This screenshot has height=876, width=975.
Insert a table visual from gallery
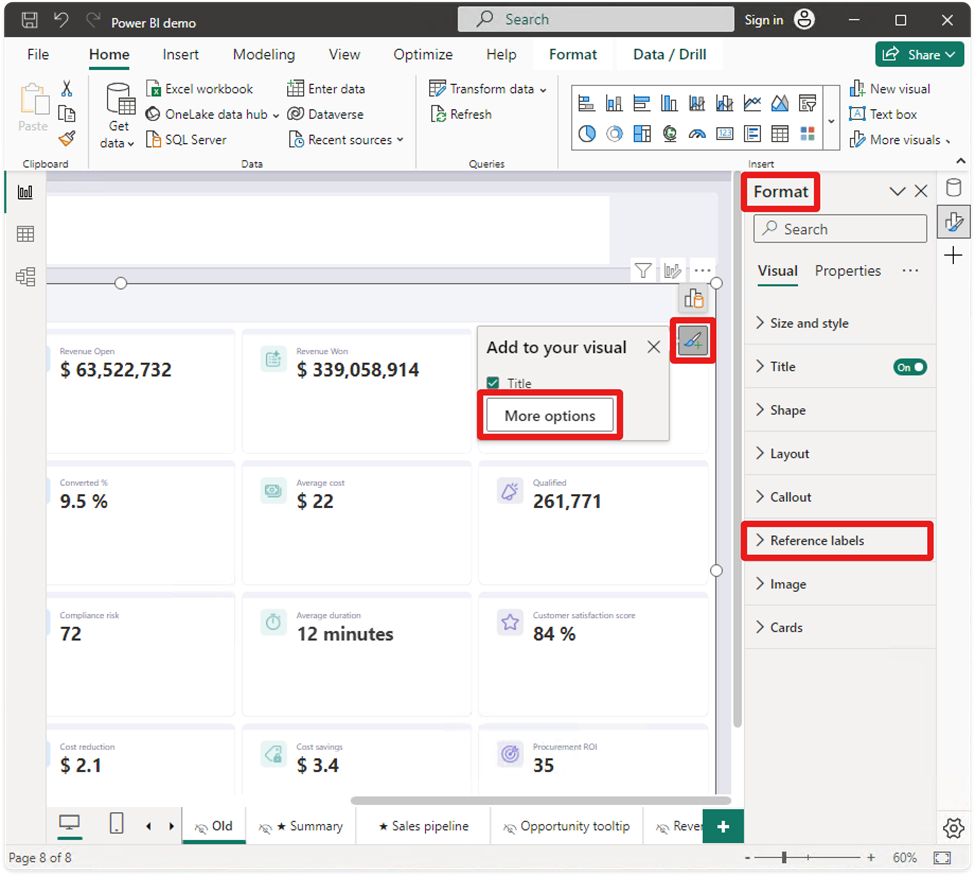[780, 133]
